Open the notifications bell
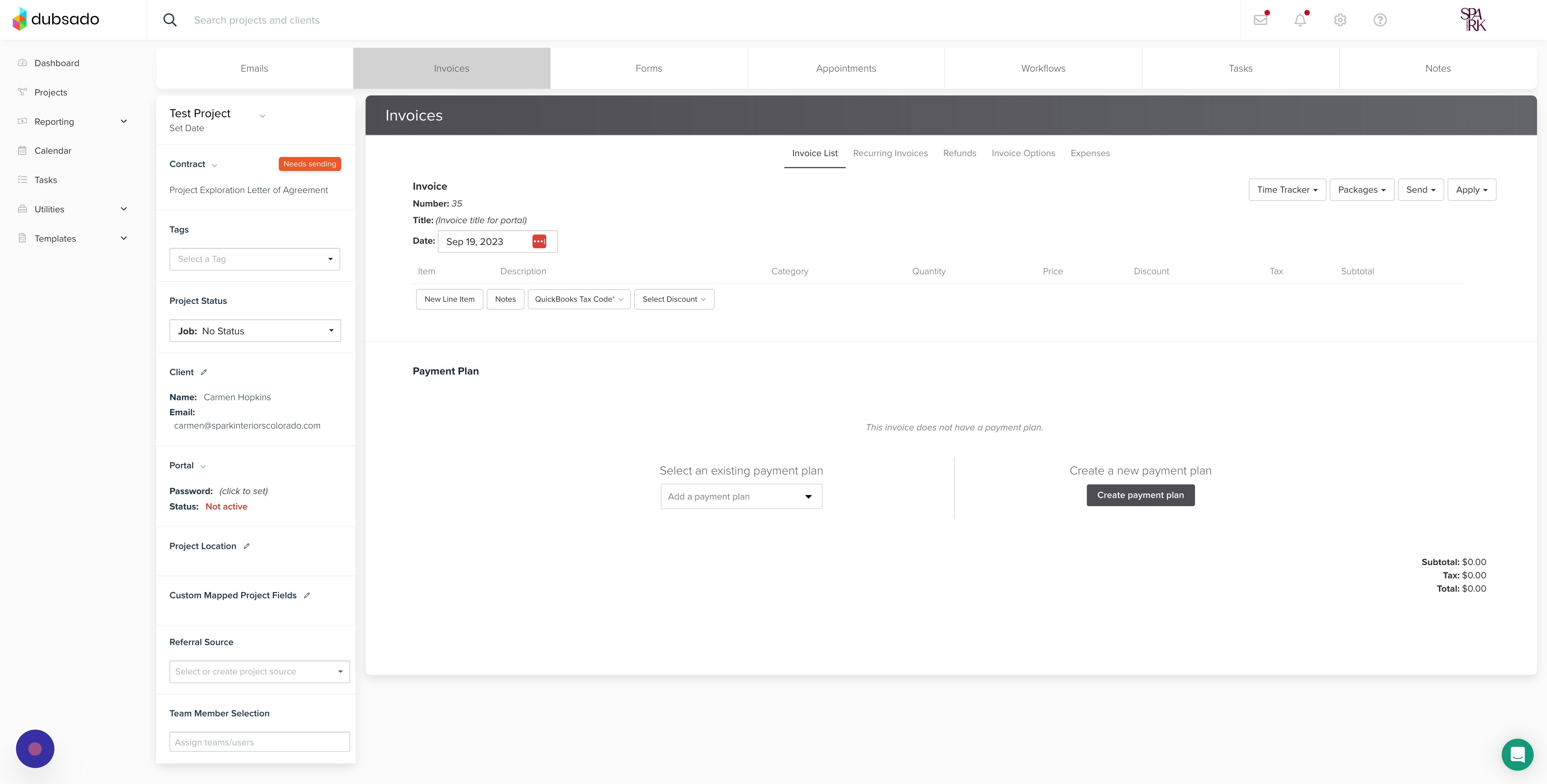 (1300, 20)
